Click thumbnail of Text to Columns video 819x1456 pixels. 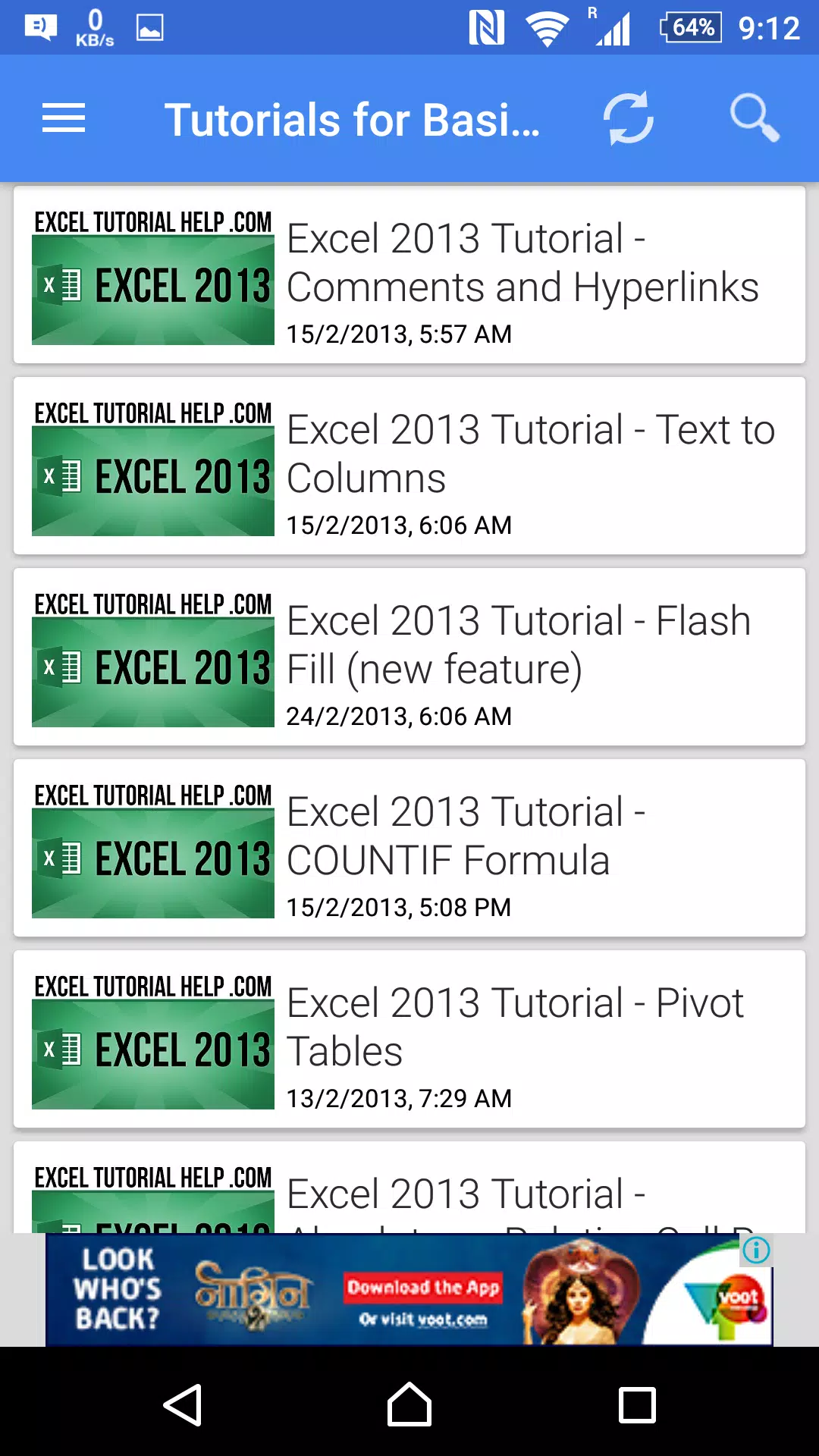pos(153,467)
